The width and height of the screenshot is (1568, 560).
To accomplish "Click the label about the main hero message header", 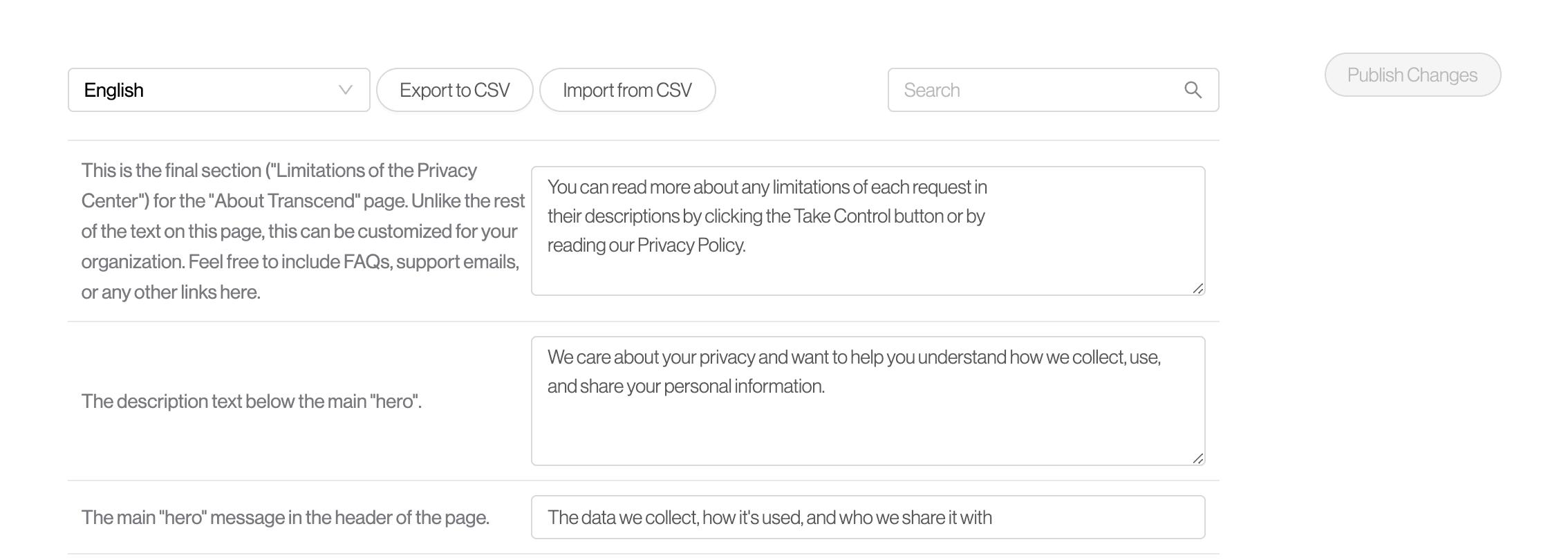I will coord(285,518).
